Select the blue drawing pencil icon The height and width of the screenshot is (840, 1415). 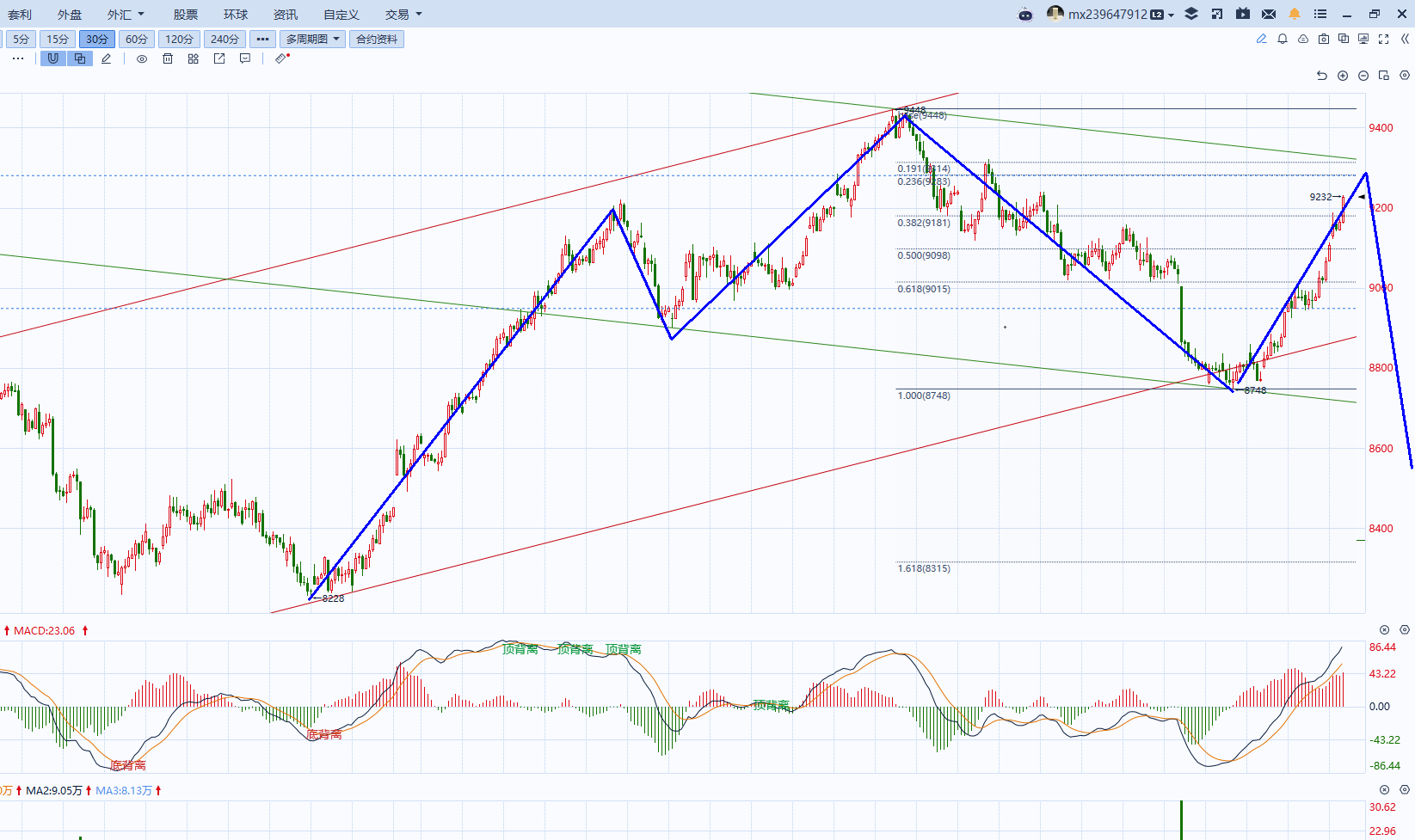click(x=1262, y=39)
